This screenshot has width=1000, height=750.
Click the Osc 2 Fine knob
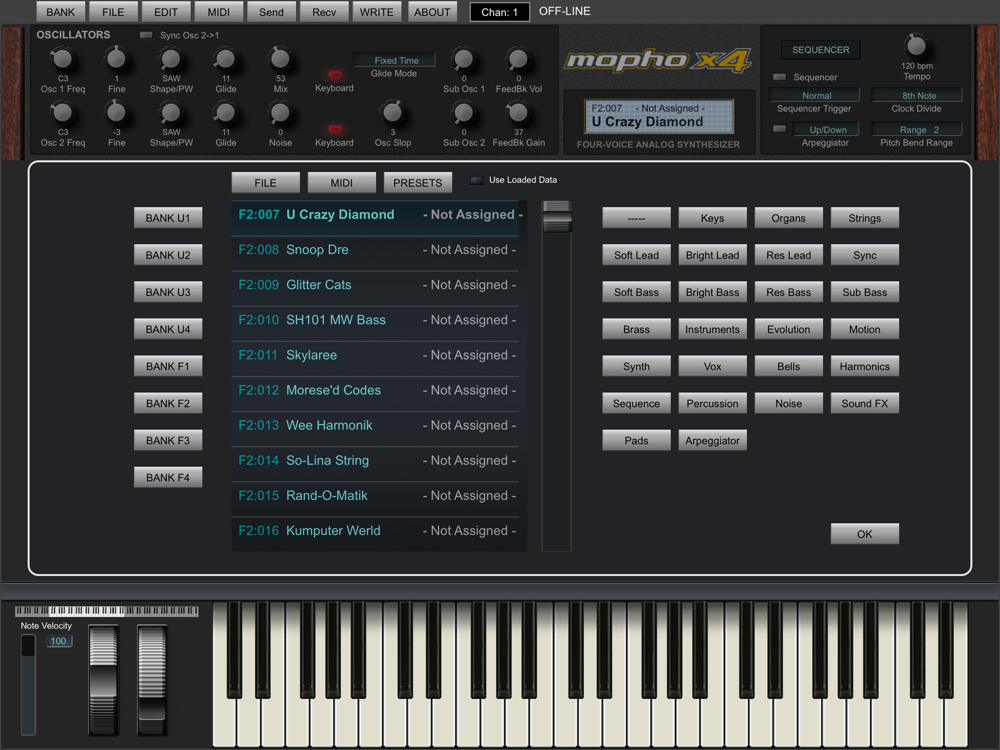[116, 113]
